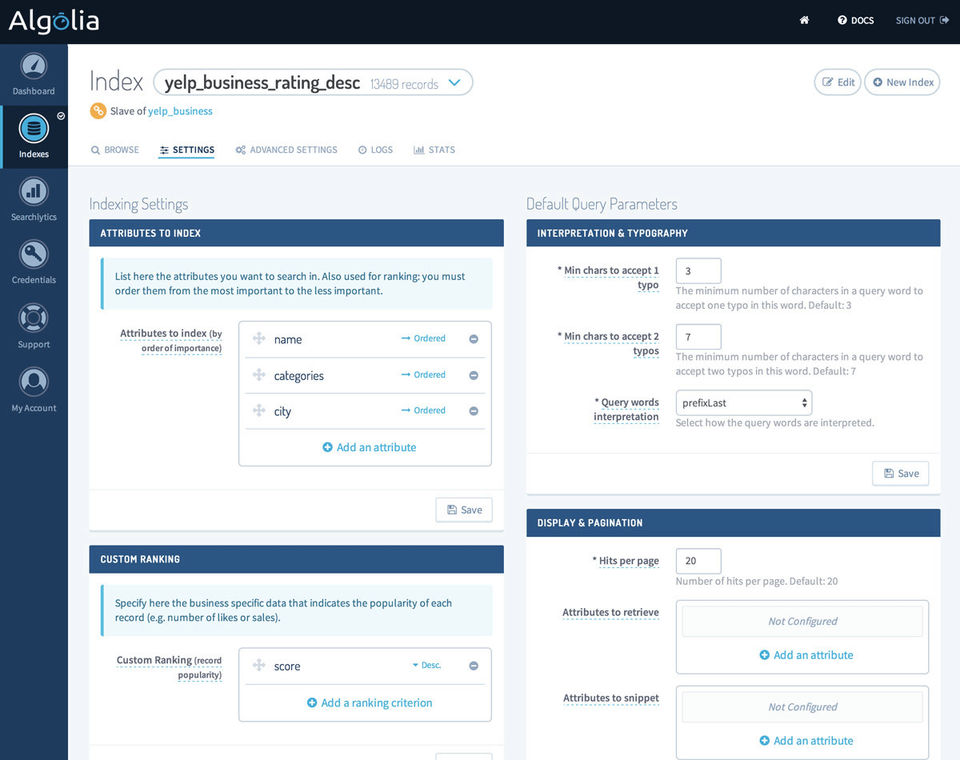Image resolution: width=960 pixels, height=760 pixels.
Task: Toggle Ordered setting for categories
Action: coord(423,374)
